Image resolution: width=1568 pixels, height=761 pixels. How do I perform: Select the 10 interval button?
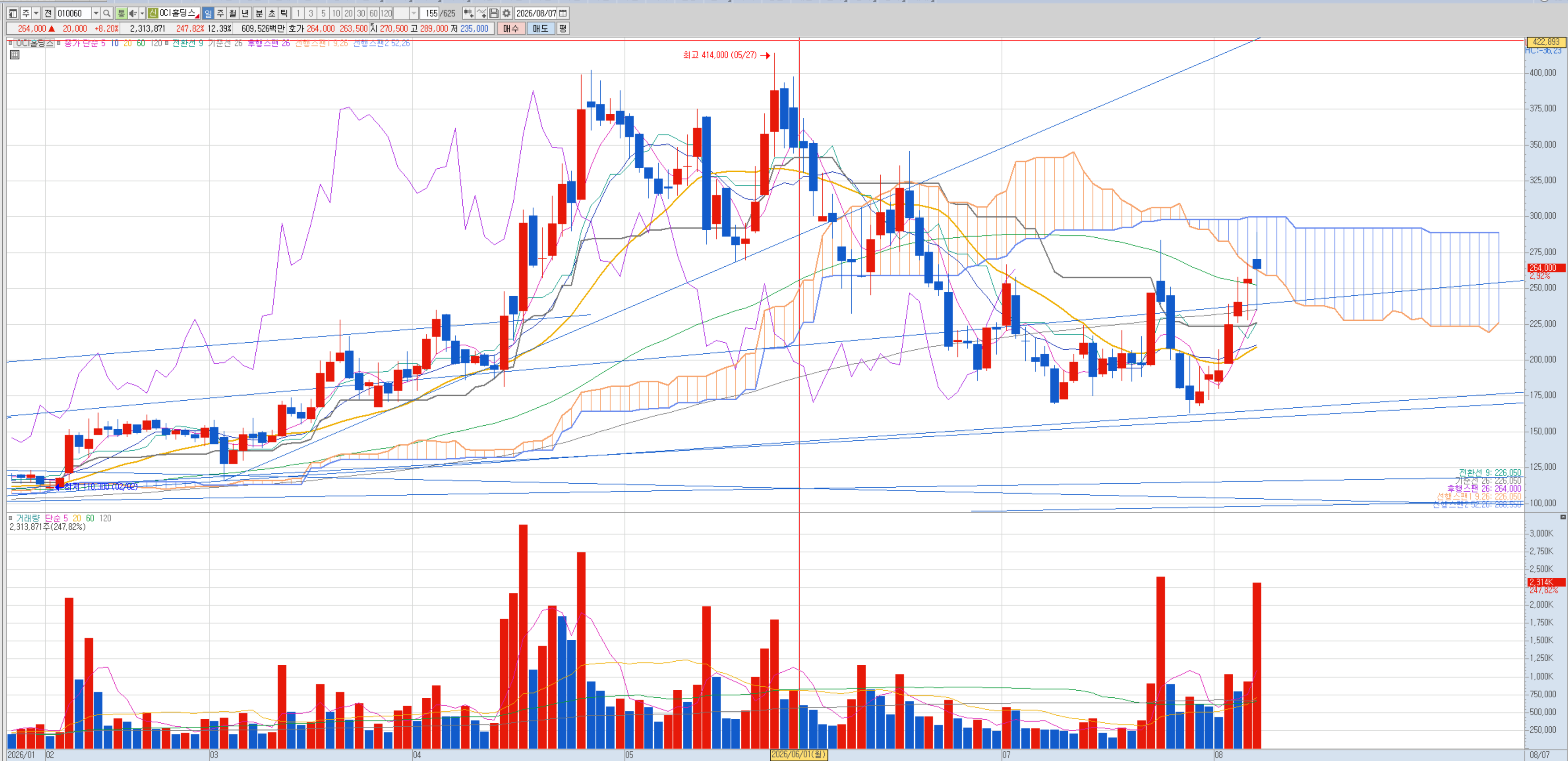pos(336,13)
